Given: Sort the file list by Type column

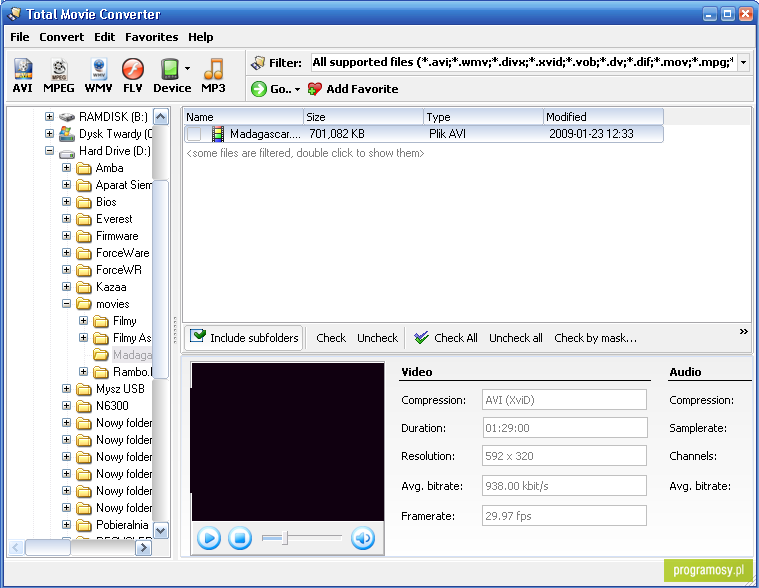Looking at the screenshot, I should click(484, 117).
